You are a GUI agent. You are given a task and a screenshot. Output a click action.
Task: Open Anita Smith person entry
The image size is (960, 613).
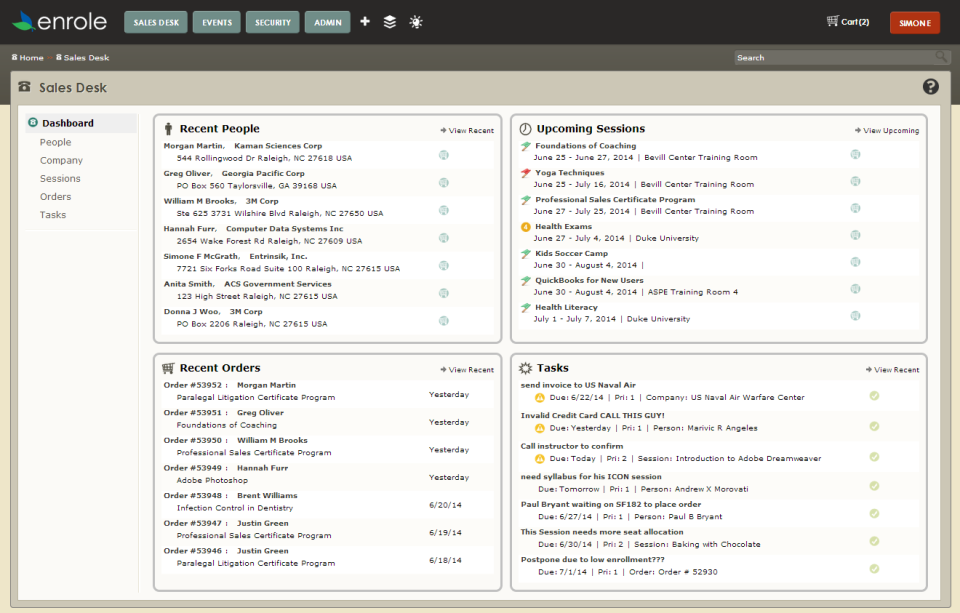tap(189, 284)
